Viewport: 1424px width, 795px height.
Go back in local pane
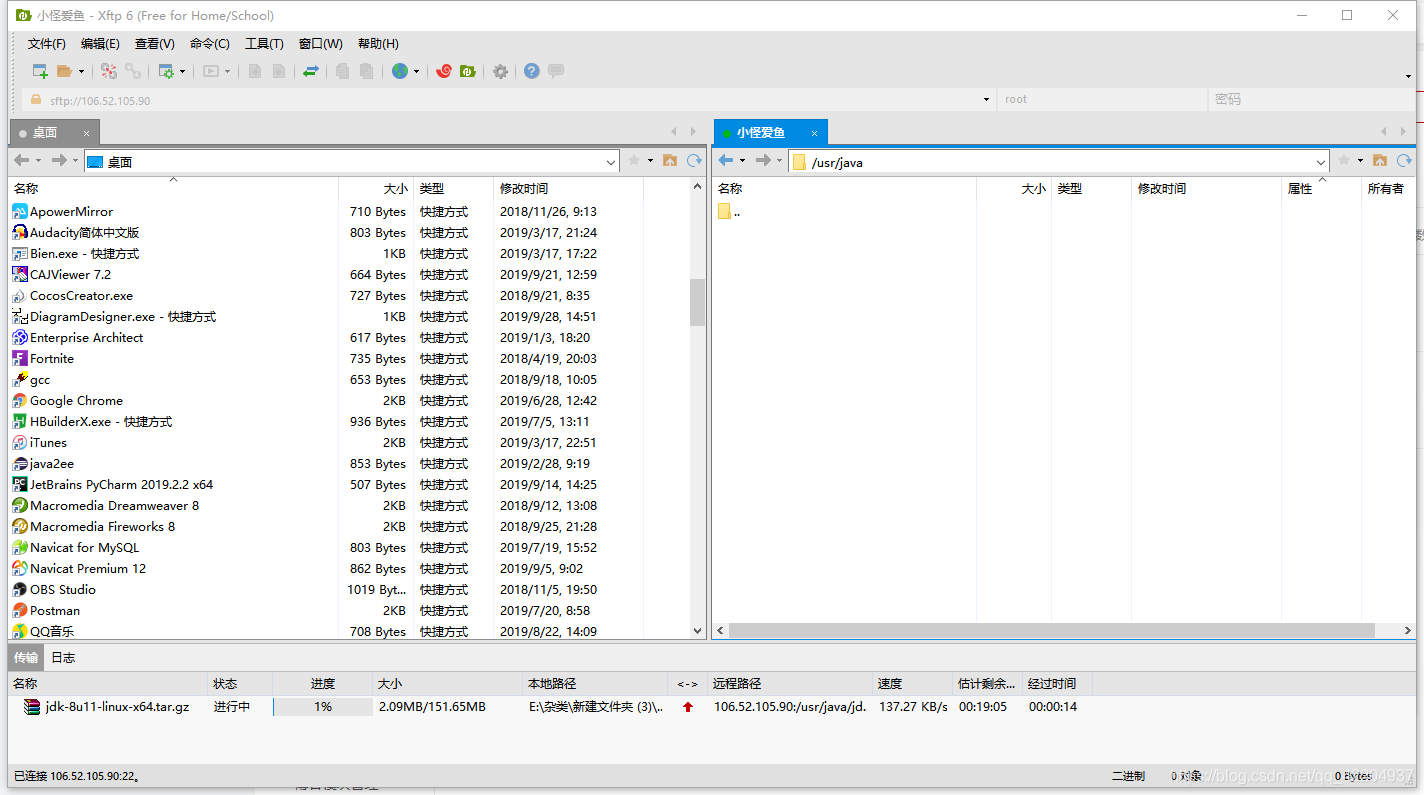[x=21, y=160]
